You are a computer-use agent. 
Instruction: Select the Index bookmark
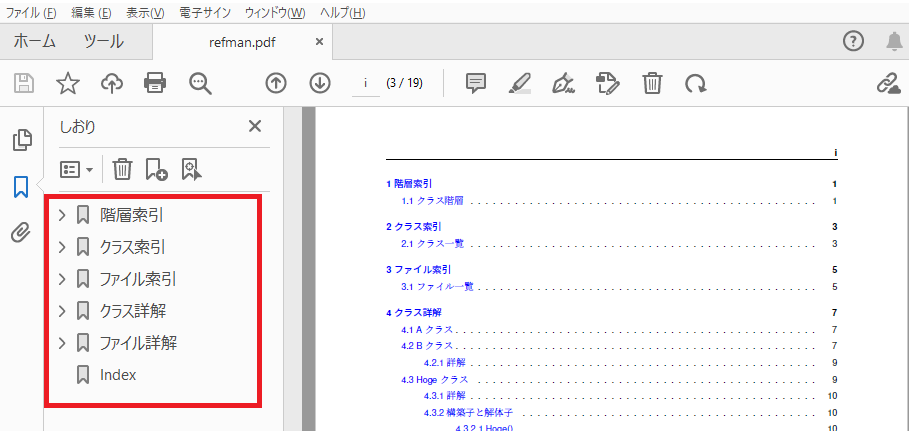(x=118, y=375)
